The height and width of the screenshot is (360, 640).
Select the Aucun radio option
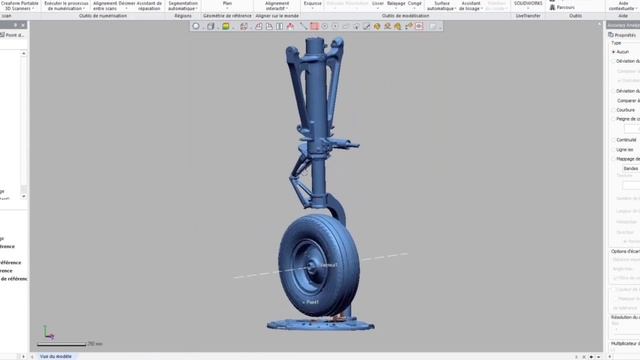click(x=613, y=52)
